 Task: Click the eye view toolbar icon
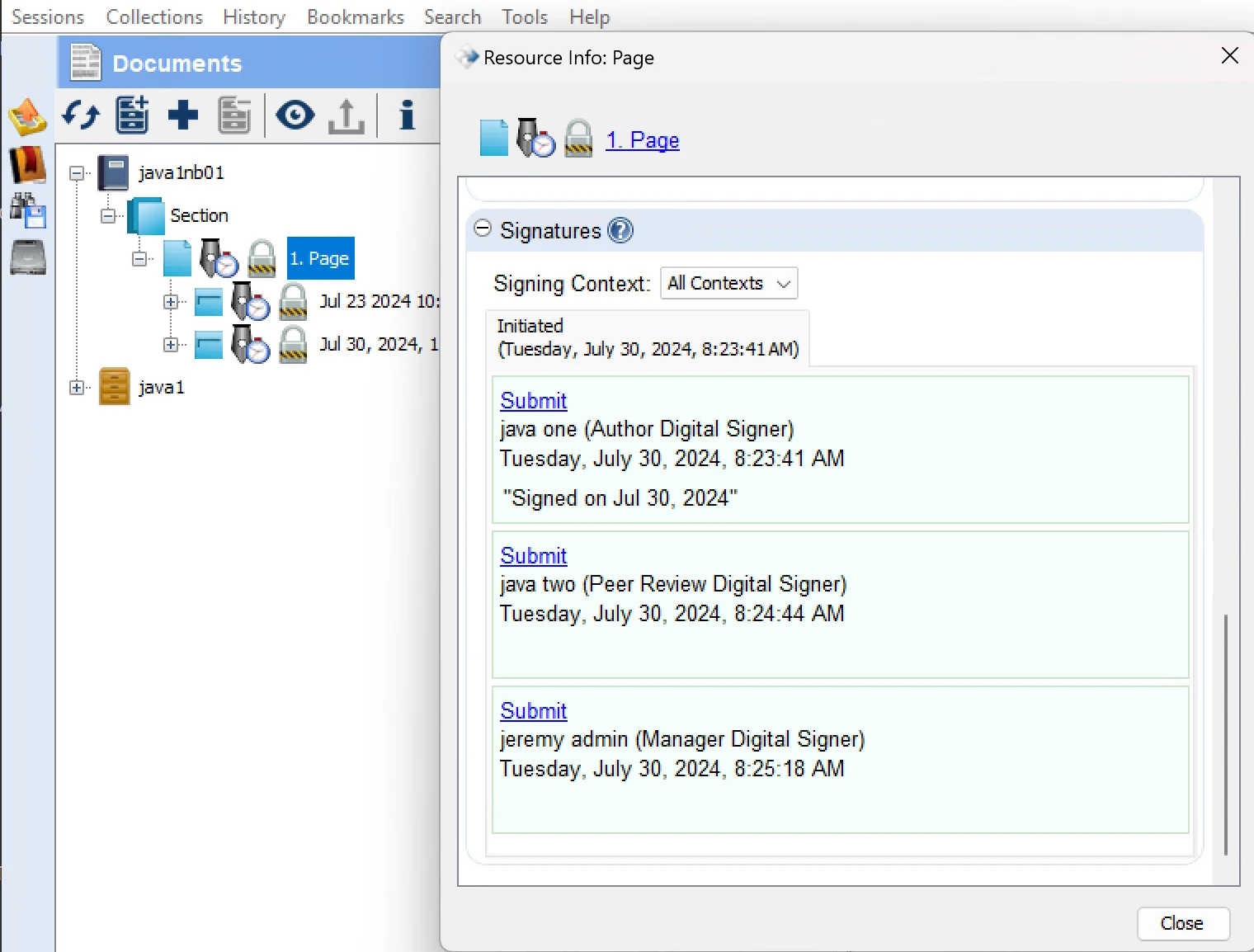[295, 115]
